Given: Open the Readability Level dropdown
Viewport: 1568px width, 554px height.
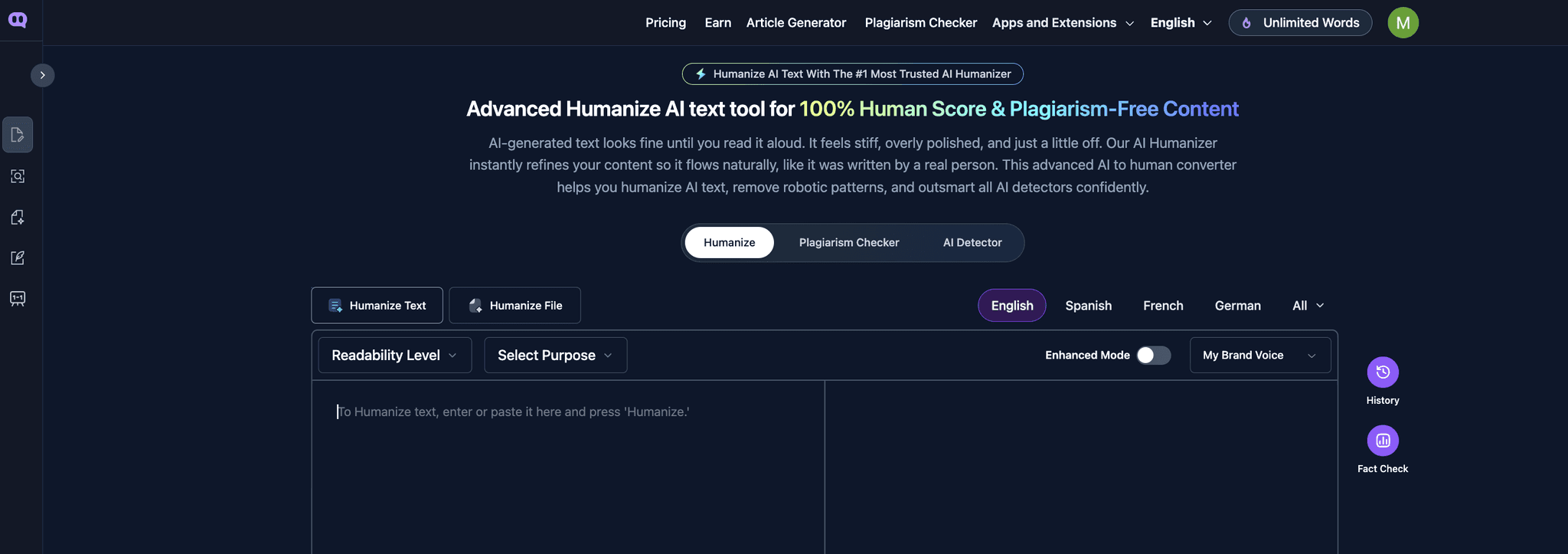Looking at the screenshot, I should [395, 356].
